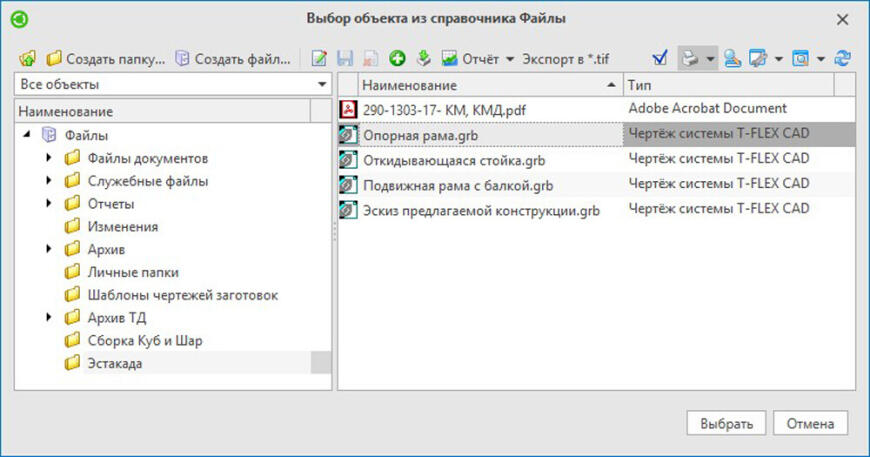
Task: Click Создать файл... button
Action: (x=232, y=58)
